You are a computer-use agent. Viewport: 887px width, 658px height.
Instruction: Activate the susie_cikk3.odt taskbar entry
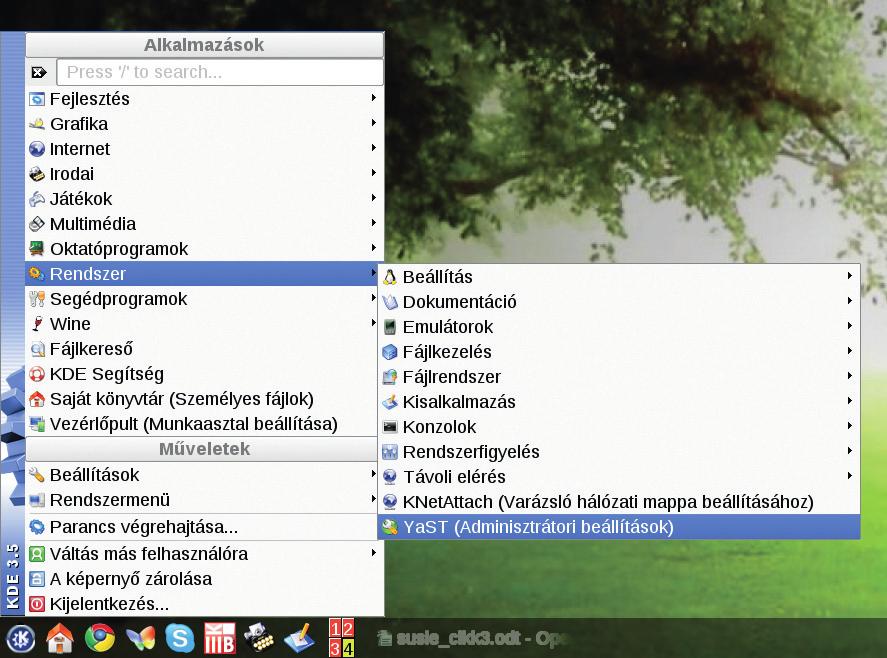click(472, 638)
